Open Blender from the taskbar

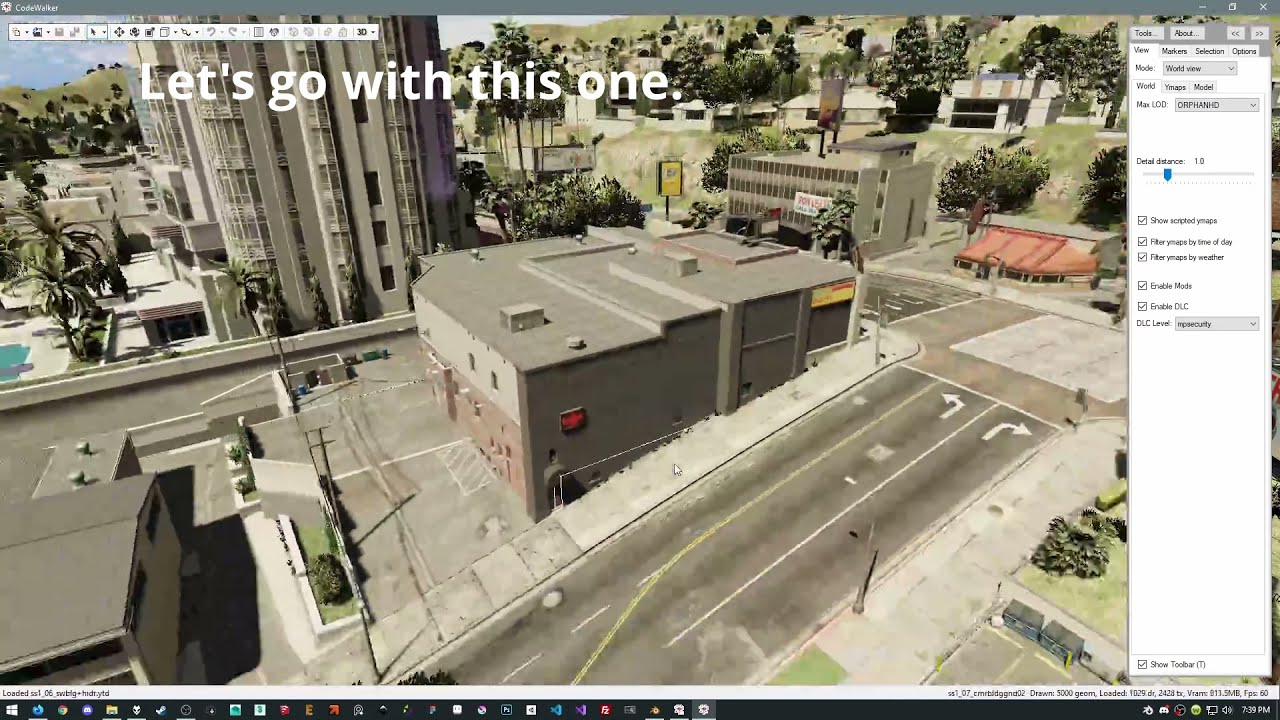[x=654, y=710]
